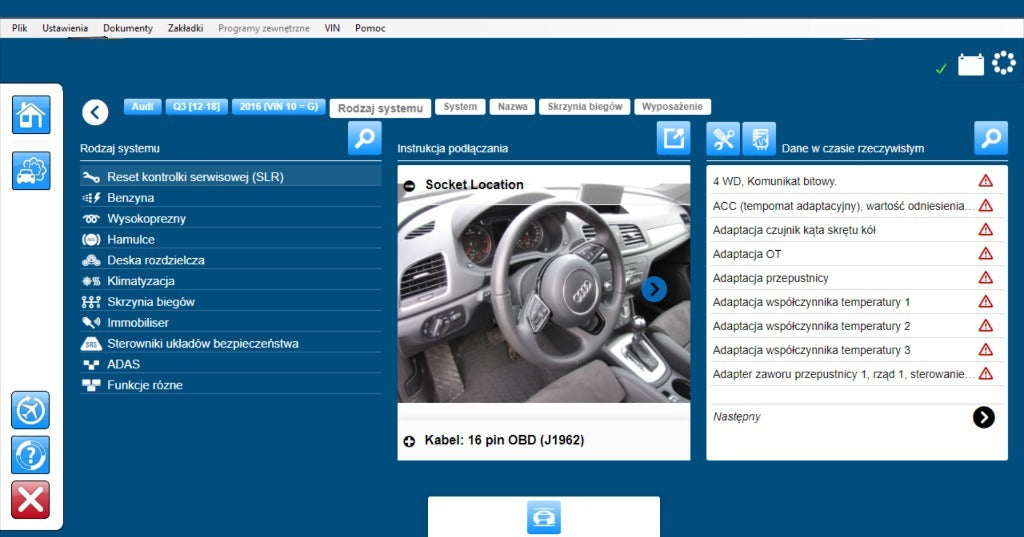Screen dimensions: 1024x537
Task: Click the 4 WD, Komunikat bitowy row
Action: click(856, 181)
